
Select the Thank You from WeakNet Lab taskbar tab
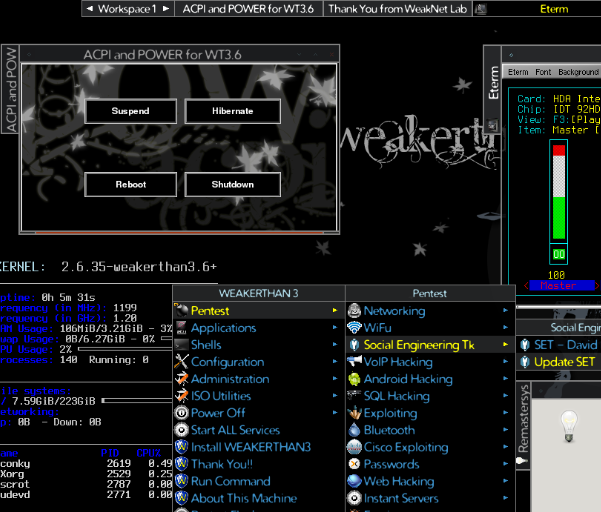tap(397, 9)
